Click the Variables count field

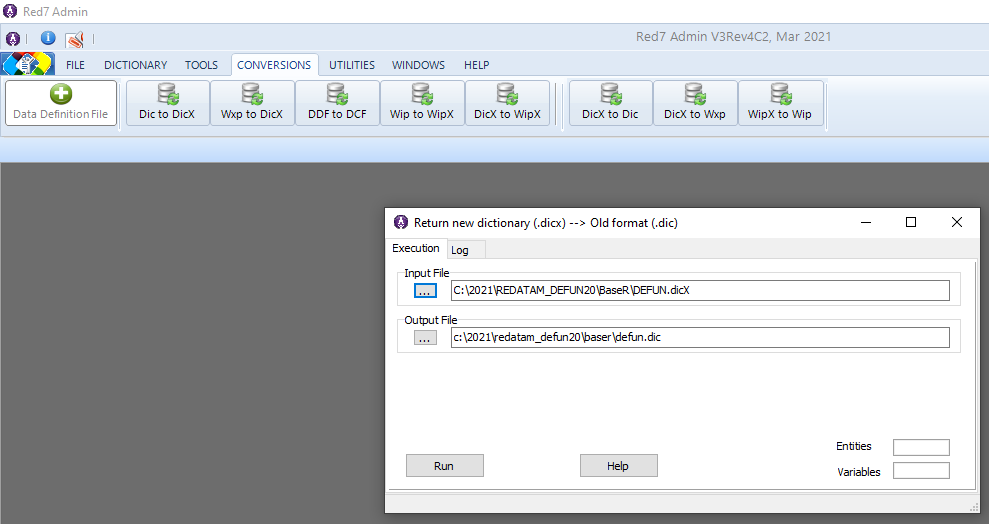(921, 470)
